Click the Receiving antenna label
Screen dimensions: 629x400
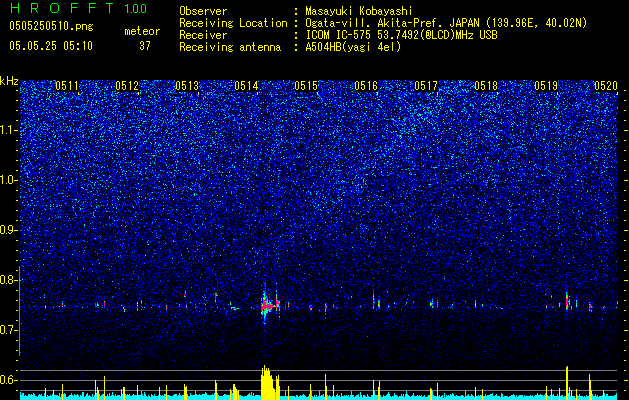230,47
